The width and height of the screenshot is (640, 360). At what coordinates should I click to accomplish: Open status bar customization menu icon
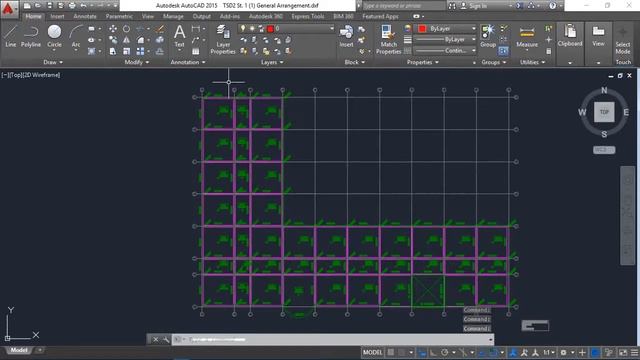[x=635, y=352]
